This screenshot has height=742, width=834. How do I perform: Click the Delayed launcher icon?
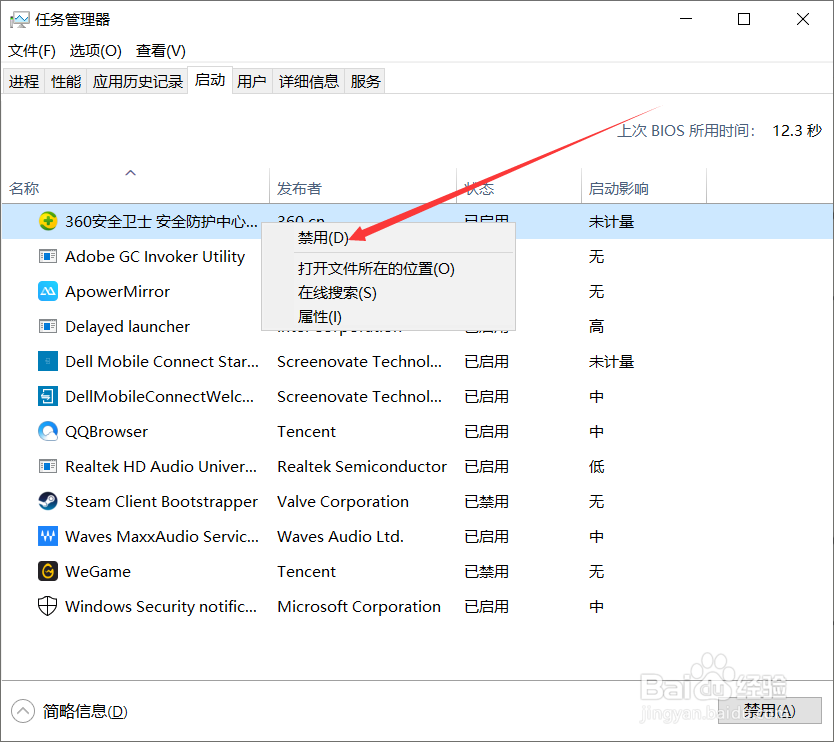click(48, 326)
